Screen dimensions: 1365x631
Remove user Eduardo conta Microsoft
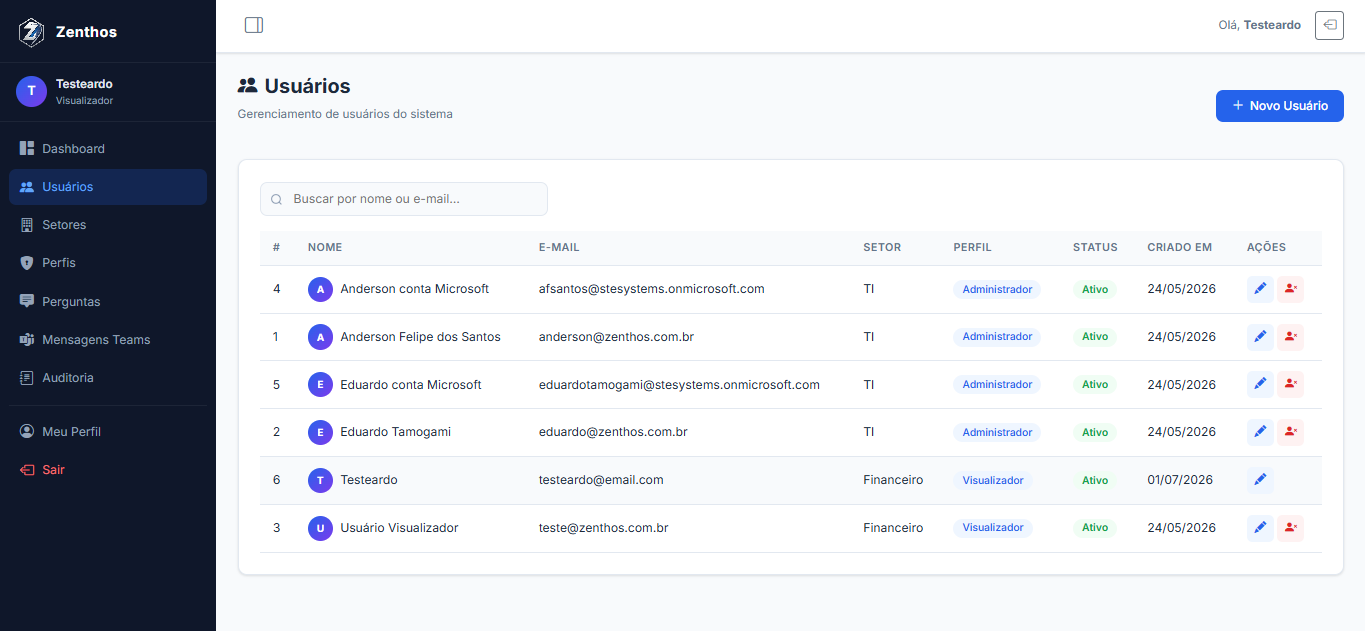(x=1290, y=385)
